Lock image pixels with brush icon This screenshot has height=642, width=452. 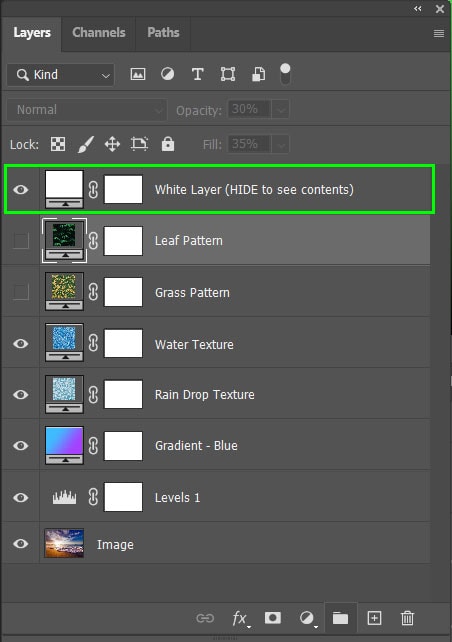coord(86,144)
